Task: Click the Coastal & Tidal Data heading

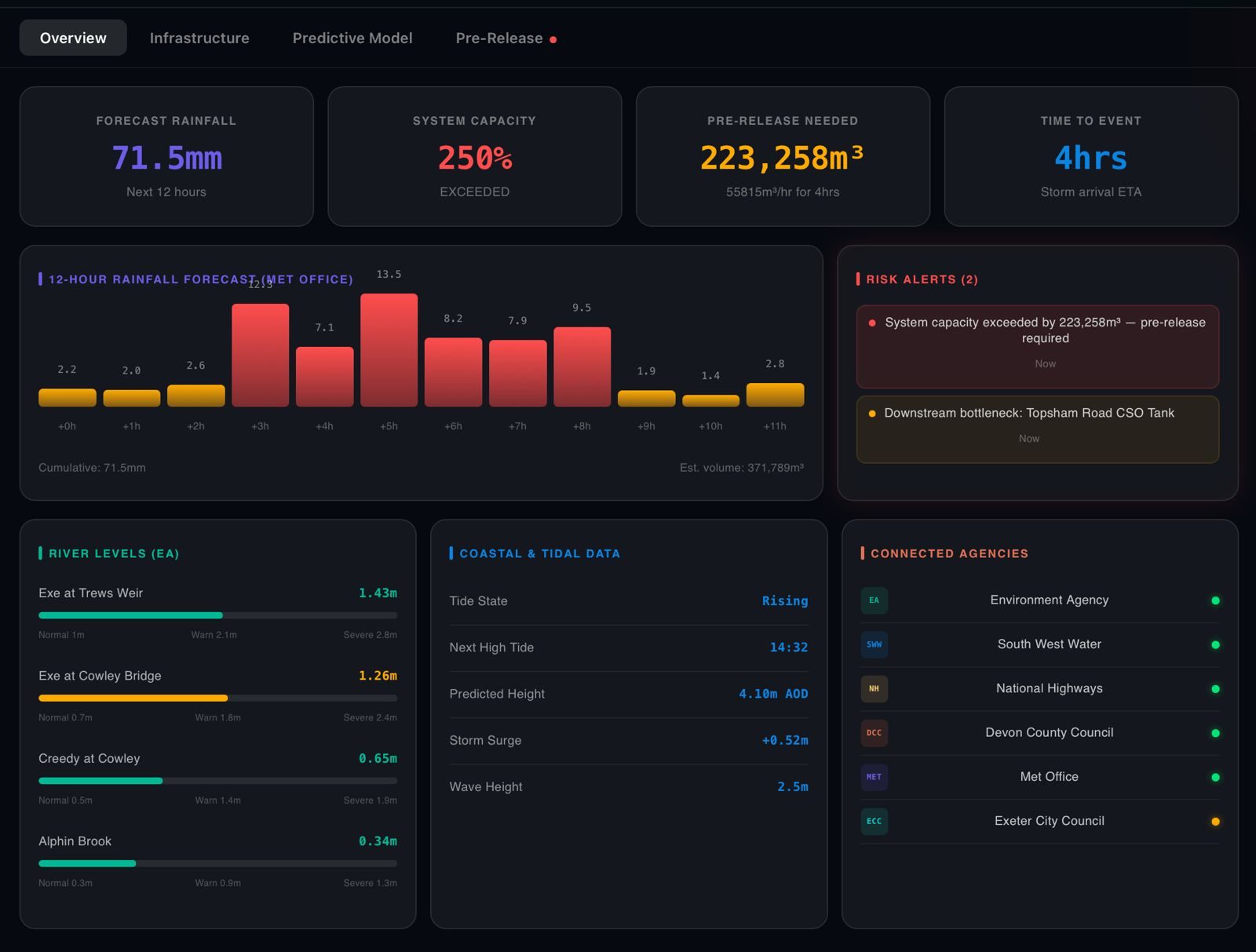Action: point(540,553)
